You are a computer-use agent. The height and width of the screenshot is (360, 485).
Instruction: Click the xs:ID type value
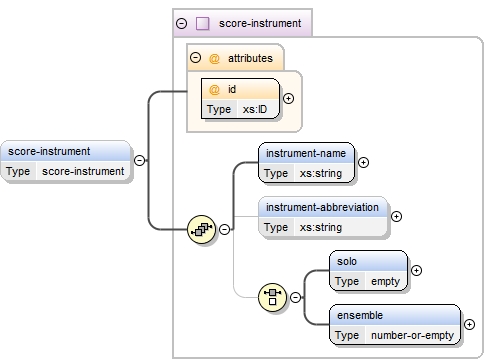pyautogui.click(x=255, y=109)
